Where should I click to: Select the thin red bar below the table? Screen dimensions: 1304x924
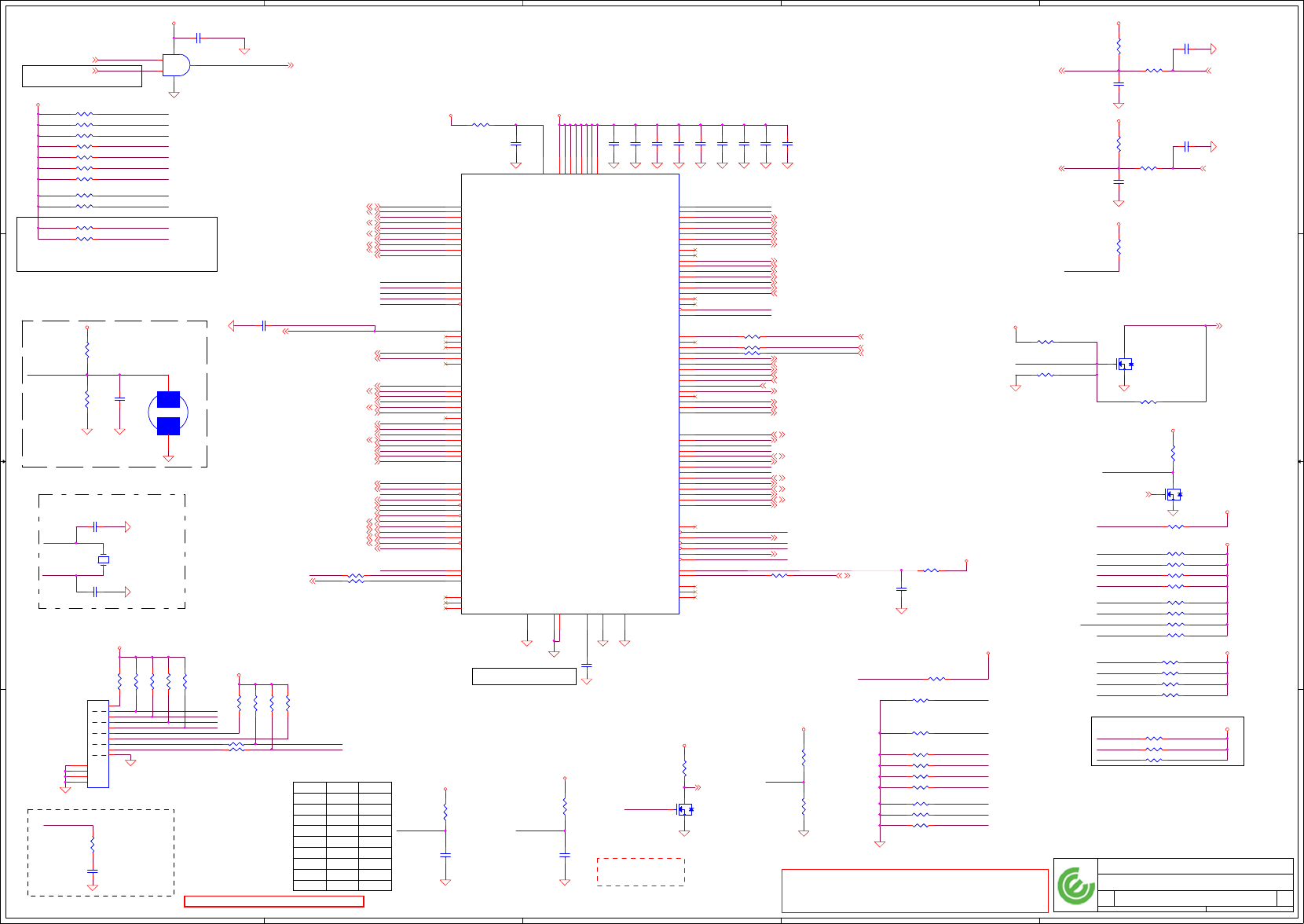(274, 901)
